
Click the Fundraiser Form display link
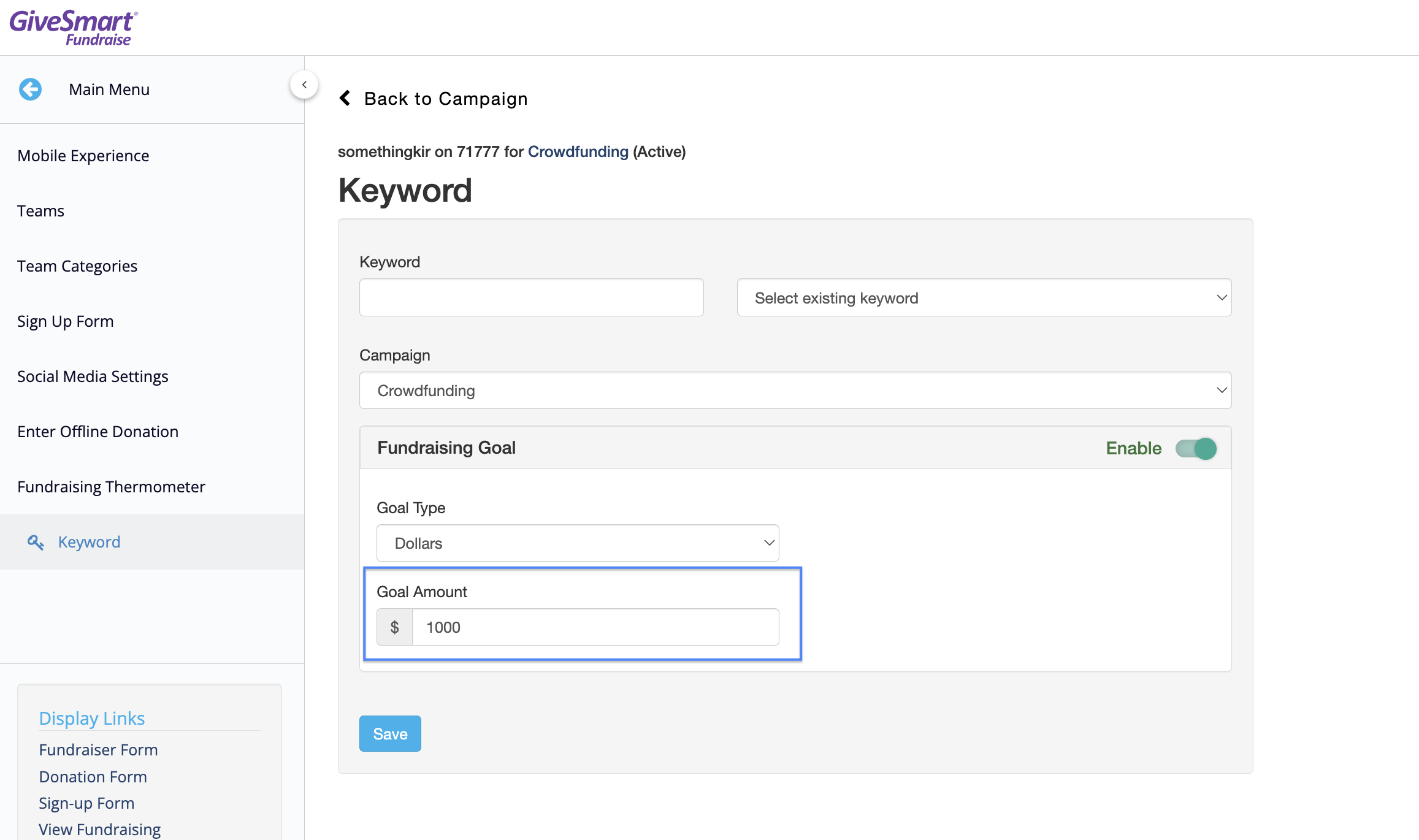[97, 749]
